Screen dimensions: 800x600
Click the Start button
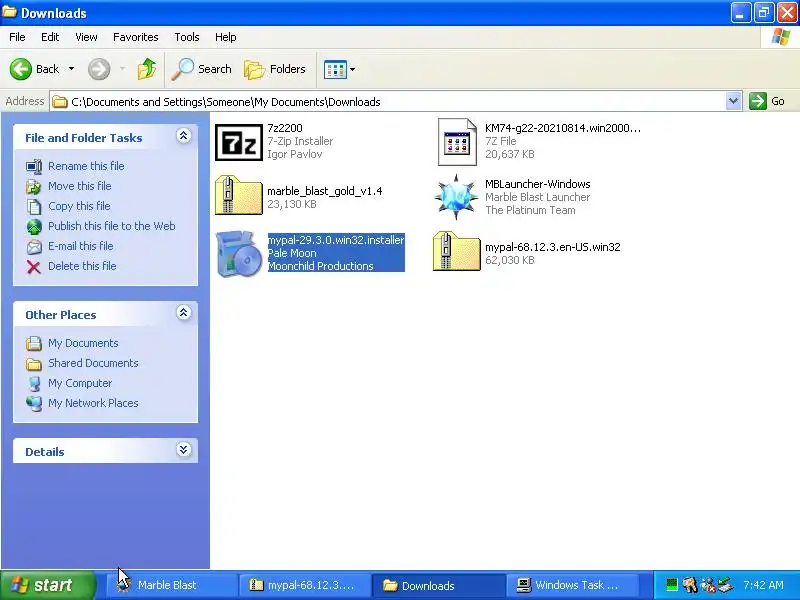click(x=48, y=585)
